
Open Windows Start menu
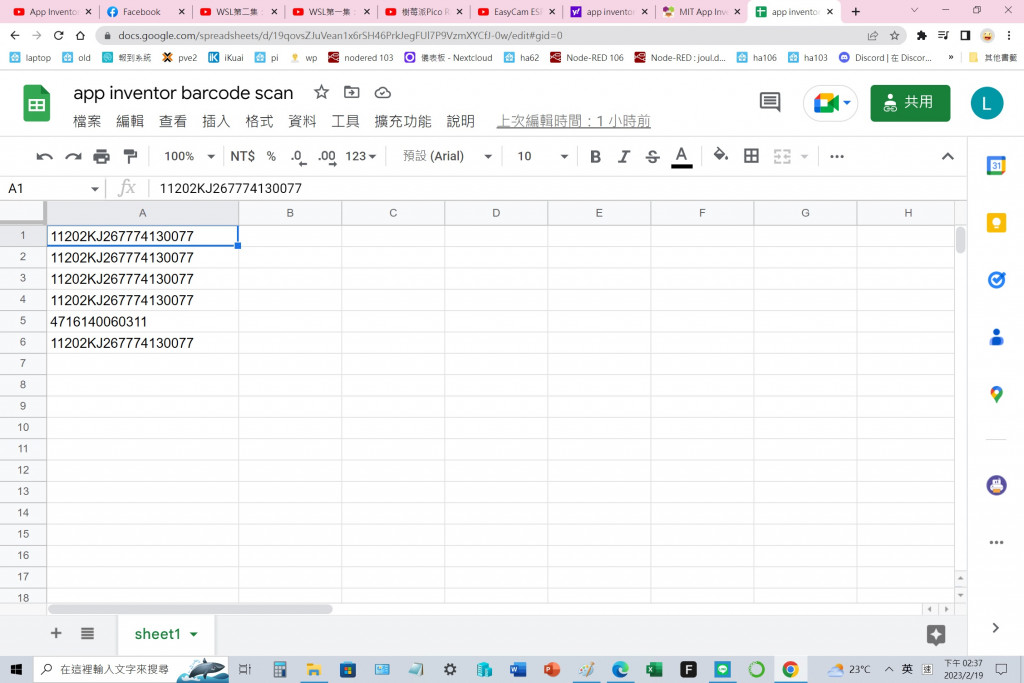click(x=16, y=669)
